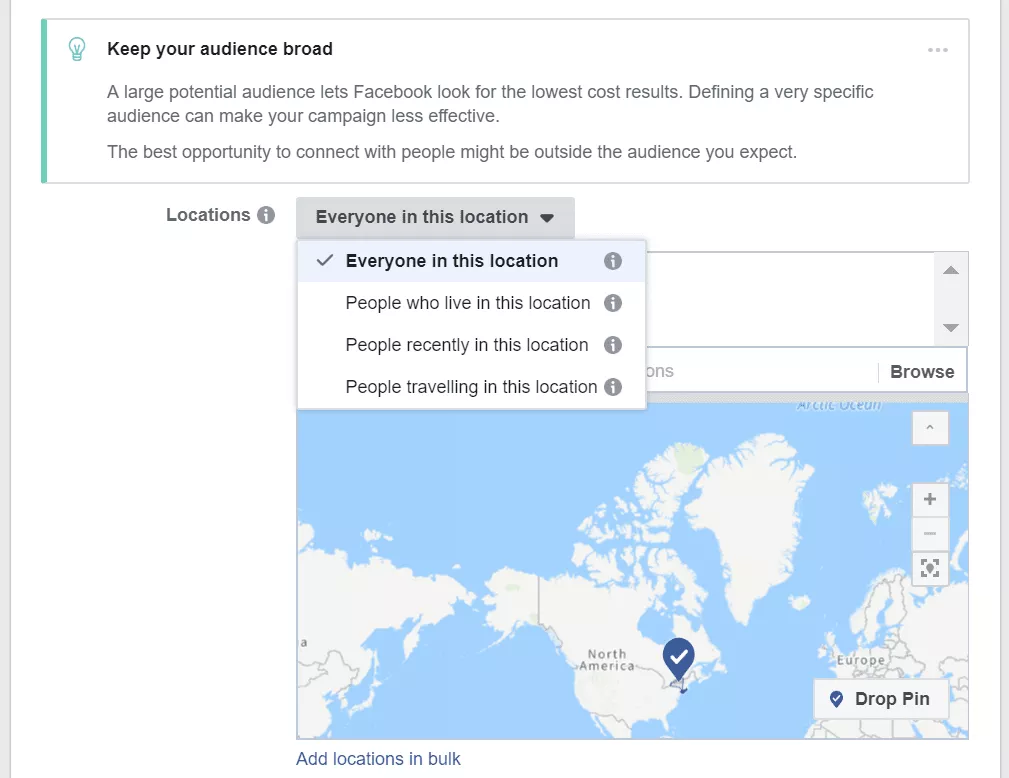Select People recently in this location

(x=467, y=345)
